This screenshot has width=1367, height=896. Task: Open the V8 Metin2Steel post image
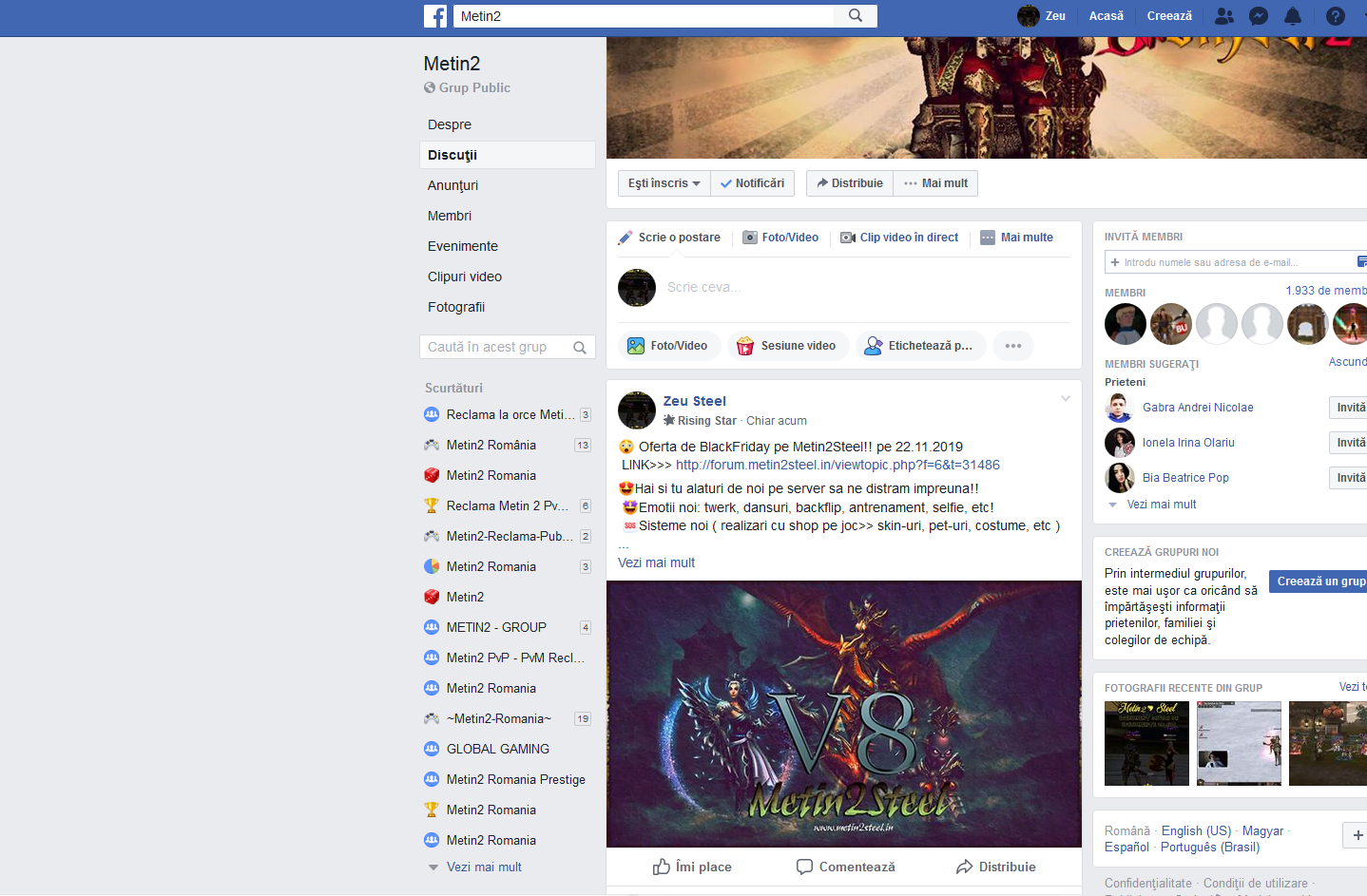[844, 714]
